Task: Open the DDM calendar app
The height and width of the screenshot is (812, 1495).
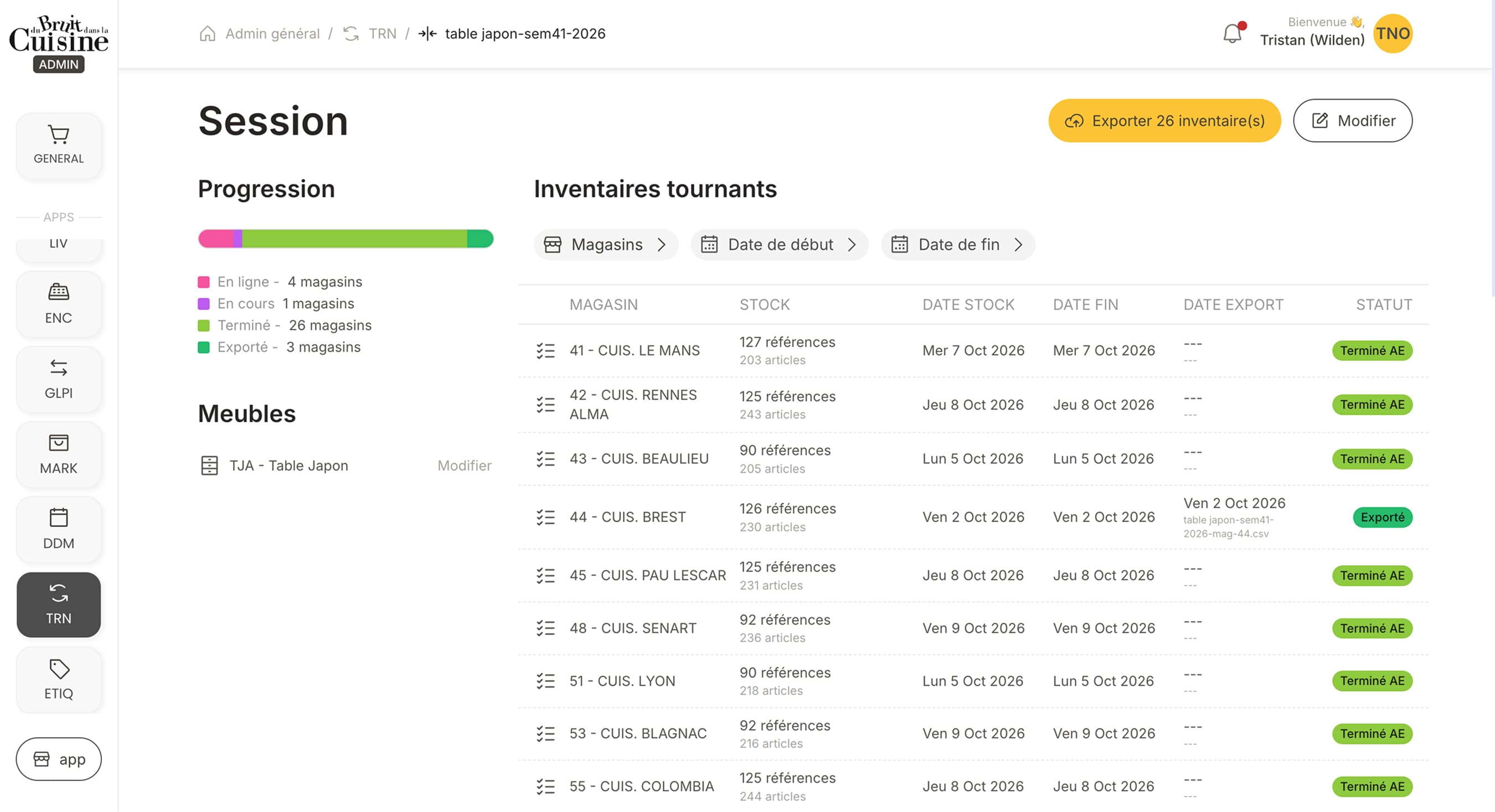Action: [59, 530]
